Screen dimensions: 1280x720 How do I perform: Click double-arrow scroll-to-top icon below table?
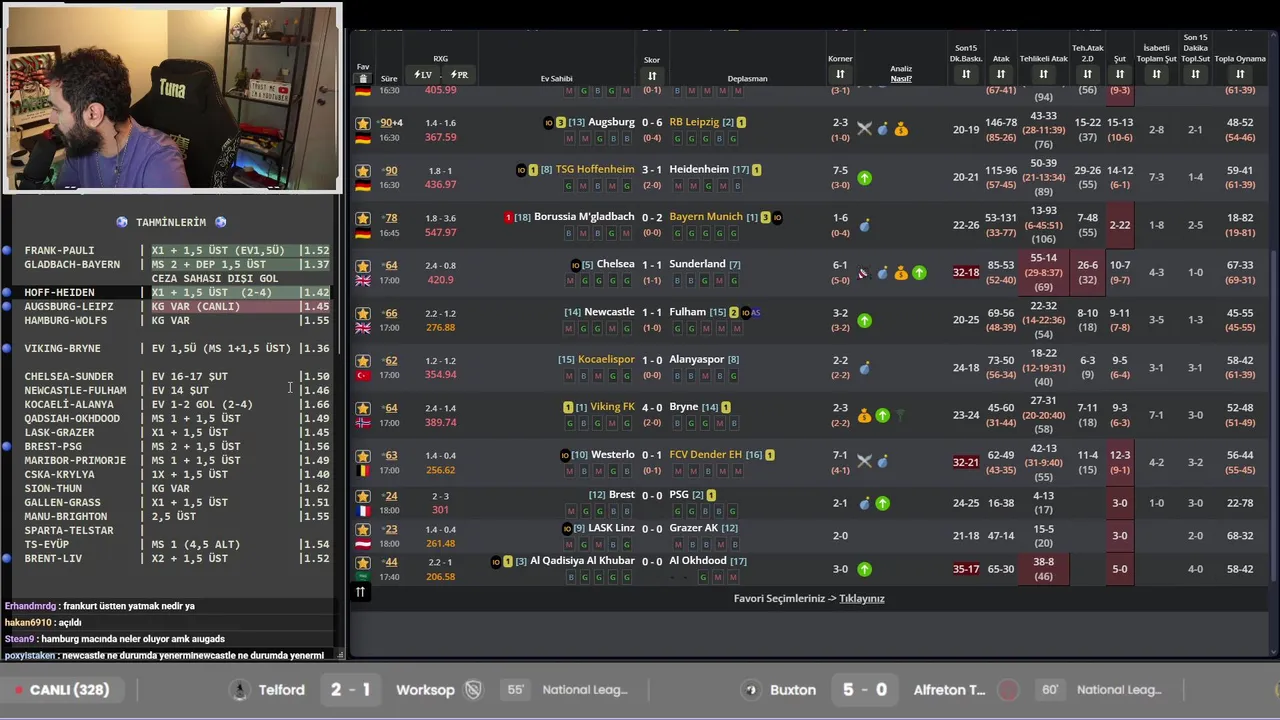[x=360, y=591]
